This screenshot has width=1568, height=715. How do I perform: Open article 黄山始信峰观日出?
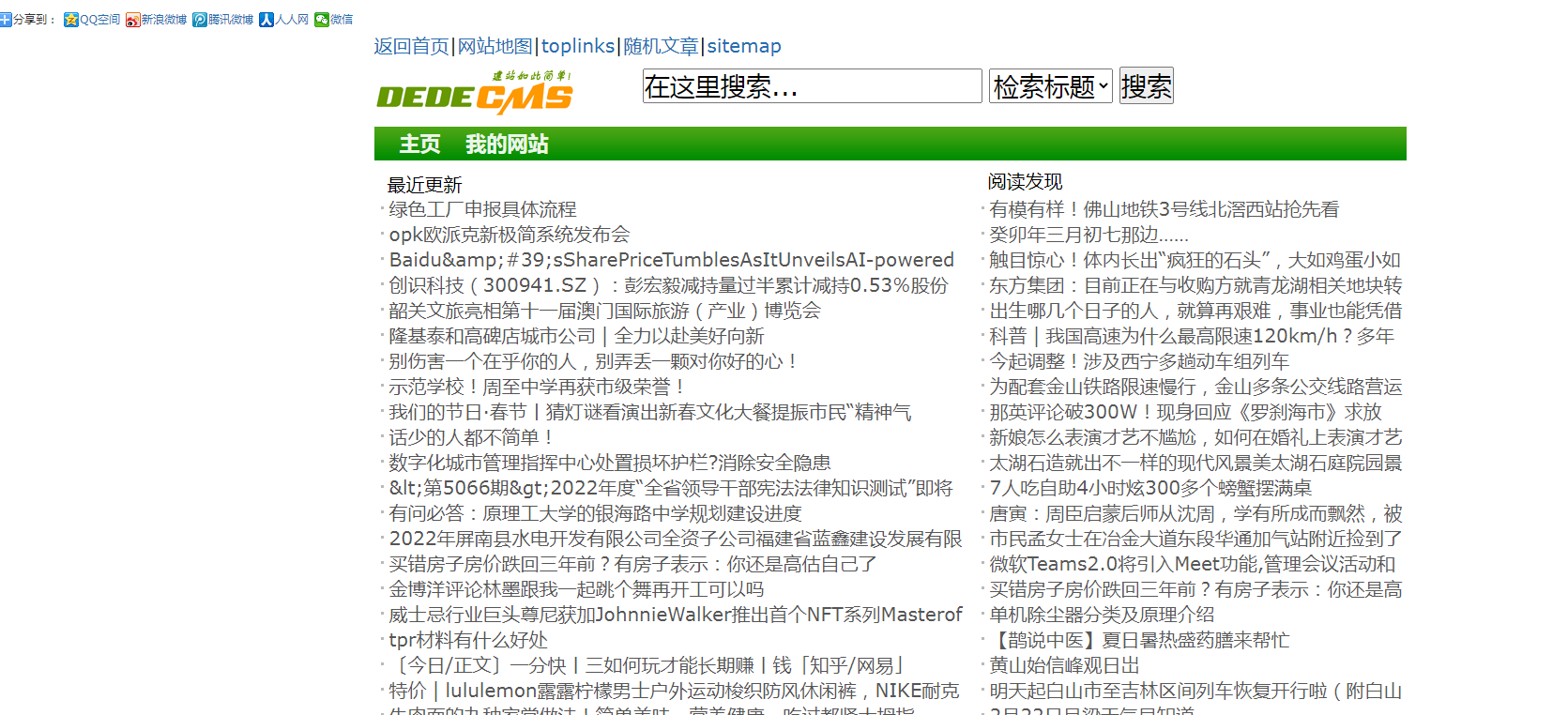pos(1064,665)
